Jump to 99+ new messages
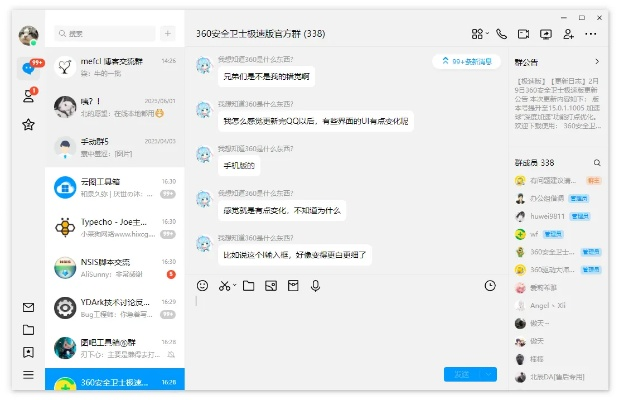The height and width of the screenshot is (400, 619). point(467,61)
